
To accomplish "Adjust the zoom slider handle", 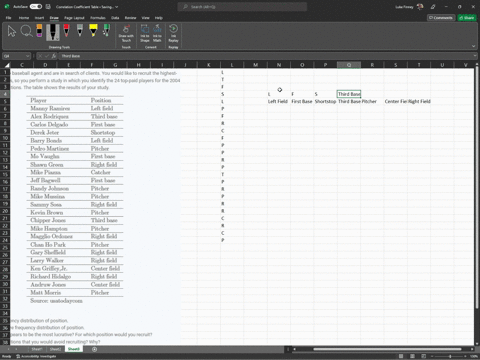I will (x=450, y=356).
